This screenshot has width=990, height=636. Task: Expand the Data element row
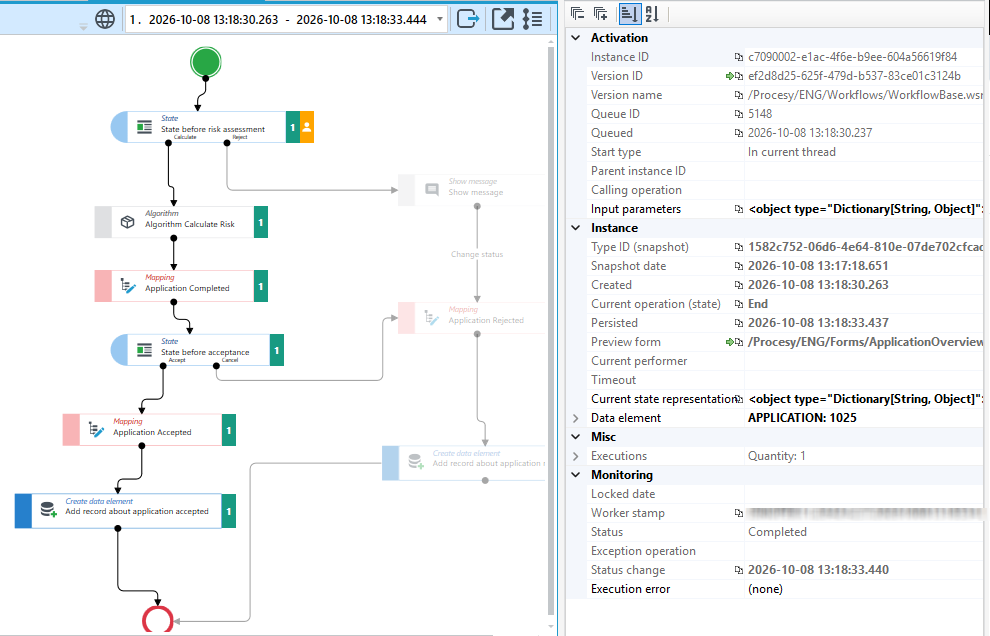(x=576, y=418)
